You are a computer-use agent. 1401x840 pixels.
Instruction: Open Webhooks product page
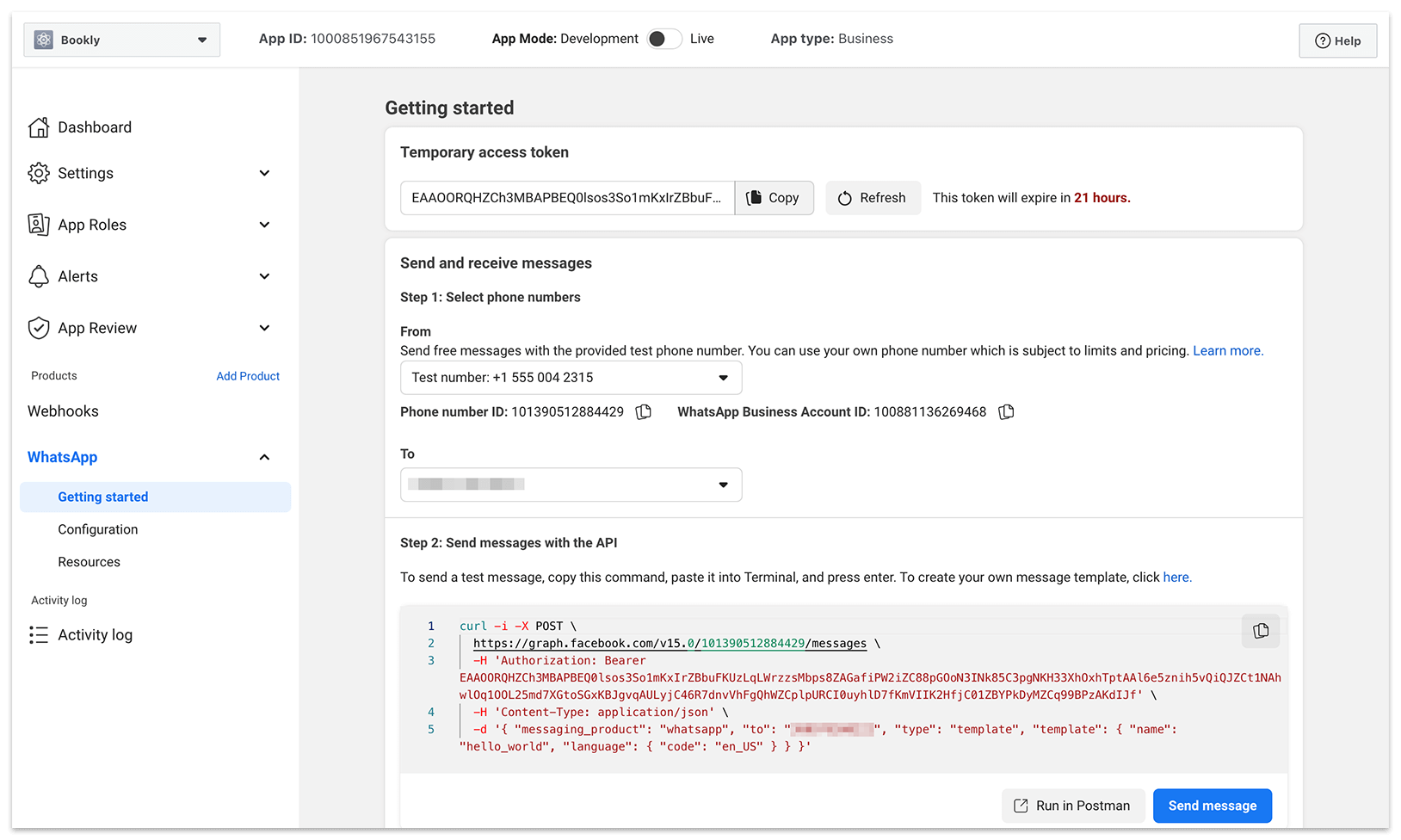(63, 411)
